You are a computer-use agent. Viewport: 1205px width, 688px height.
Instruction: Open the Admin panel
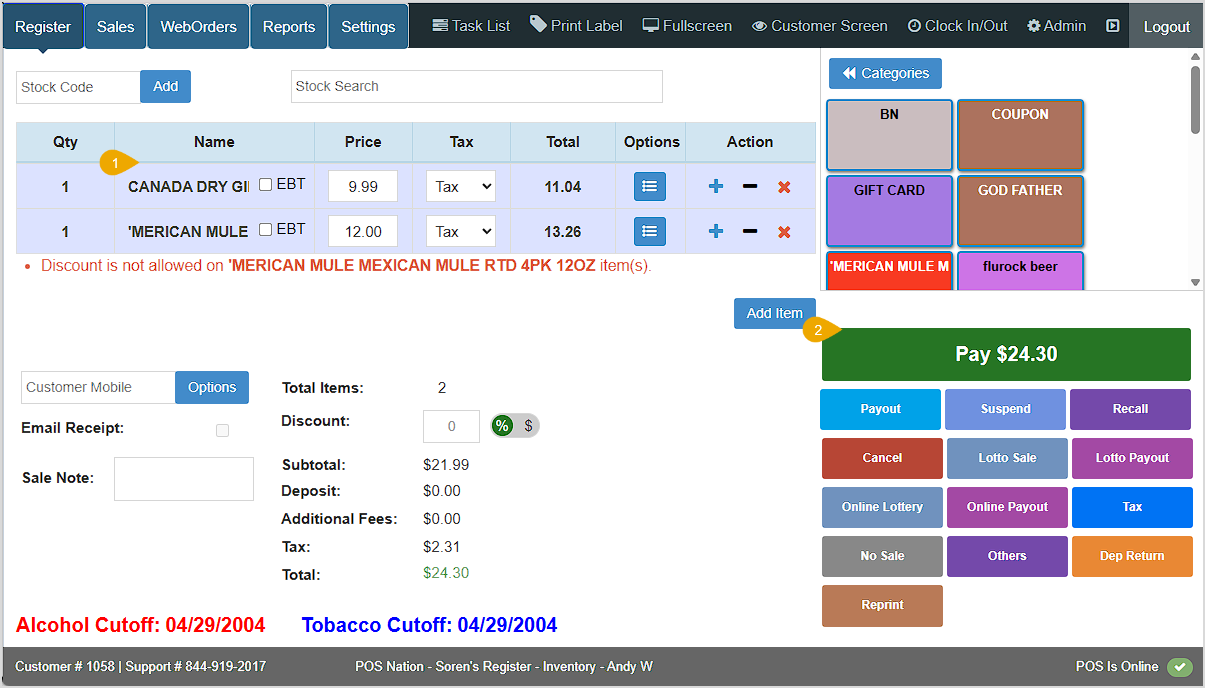tap(1056, 25)
